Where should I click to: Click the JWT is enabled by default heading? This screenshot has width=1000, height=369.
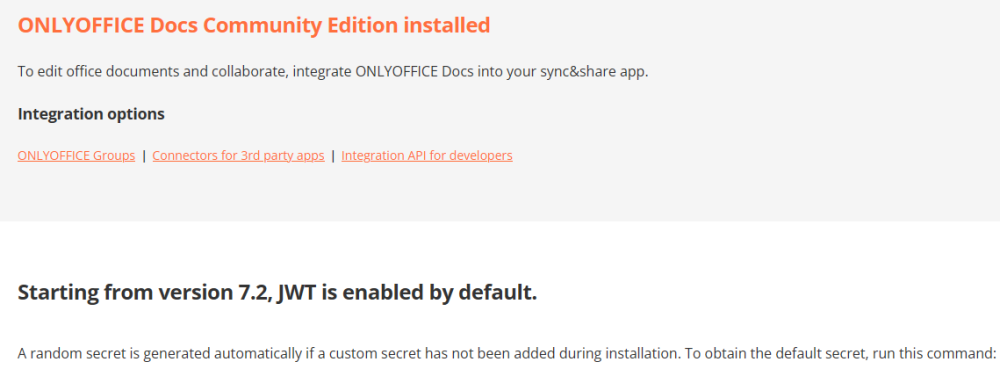(x=277, y=293)
